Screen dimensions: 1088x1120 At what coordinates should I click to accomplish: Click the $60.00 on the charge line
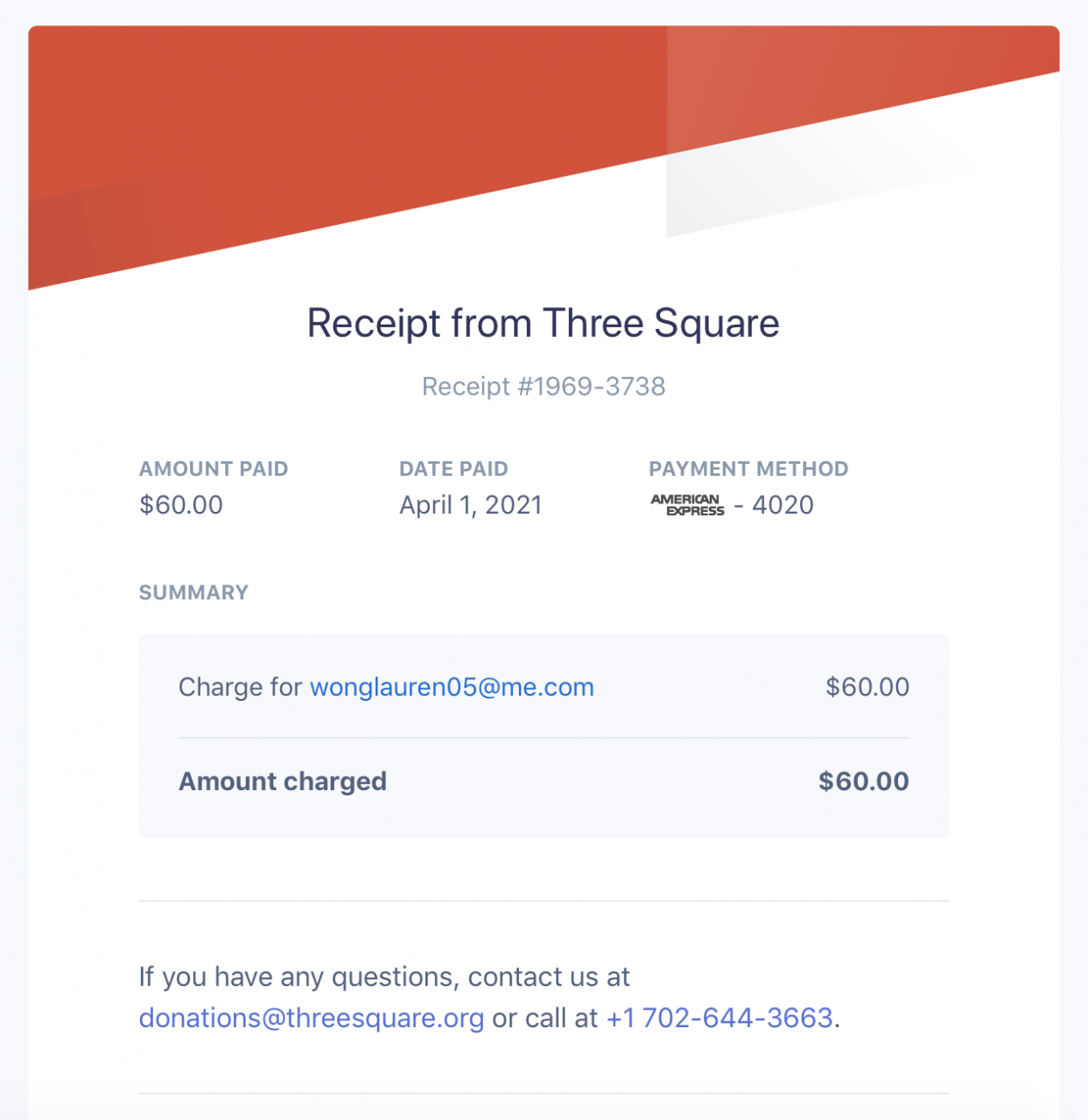click(x=867, y=687)
